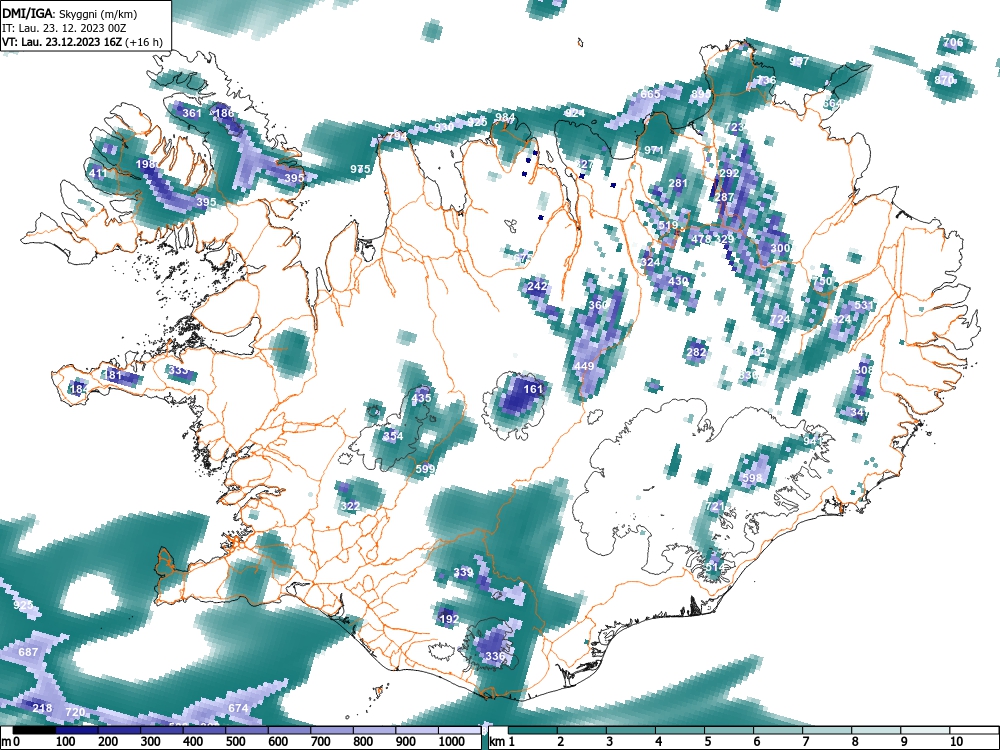This screenshot has width=1000, height=750.
Task: Pick the pale lavender 900–1000 m legend swatch
Action: click(x=417, y=730)
